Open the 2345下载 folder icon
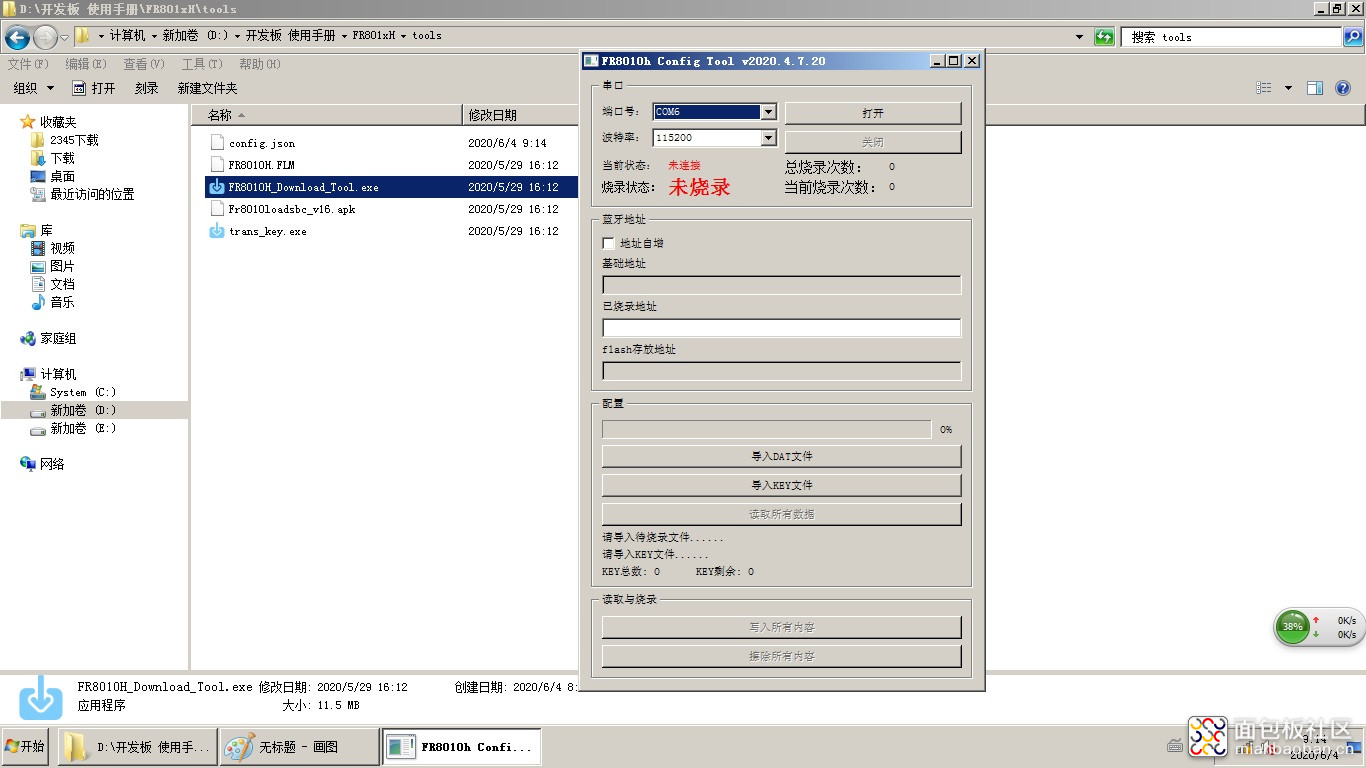This screenshot has height=768, width=1366. [x=38, y=140]
